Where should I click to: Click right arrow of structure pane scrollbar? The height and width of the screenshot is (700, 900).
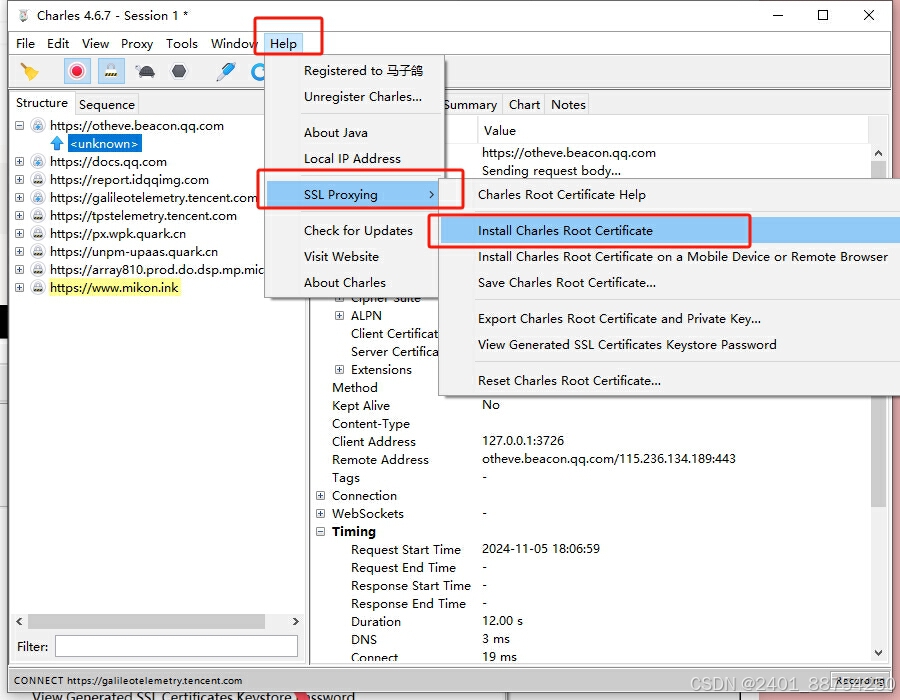tap(296, 621)
